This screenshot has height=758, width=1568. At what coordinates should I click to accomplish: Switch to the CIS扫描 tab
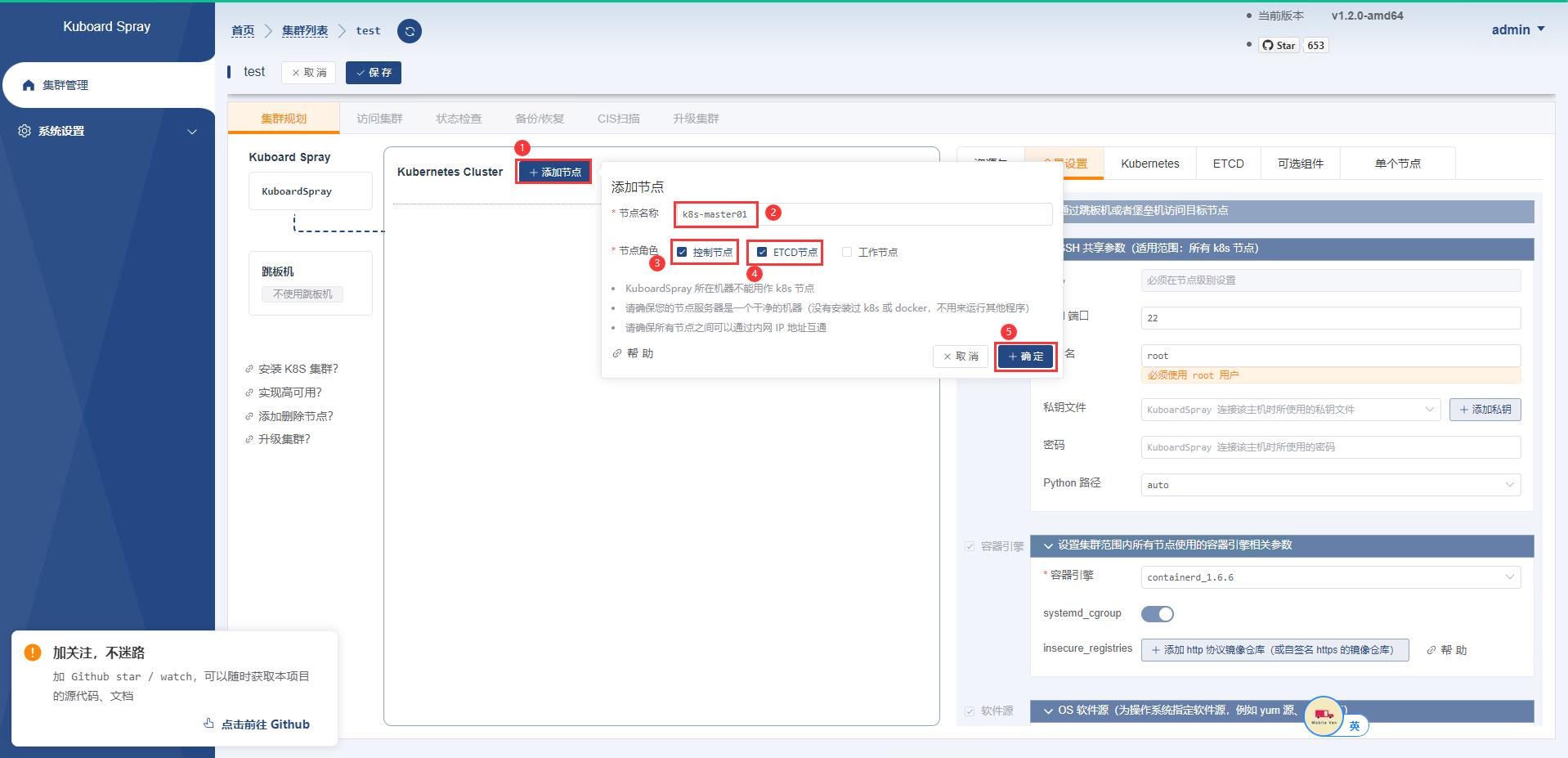[619, 119]
